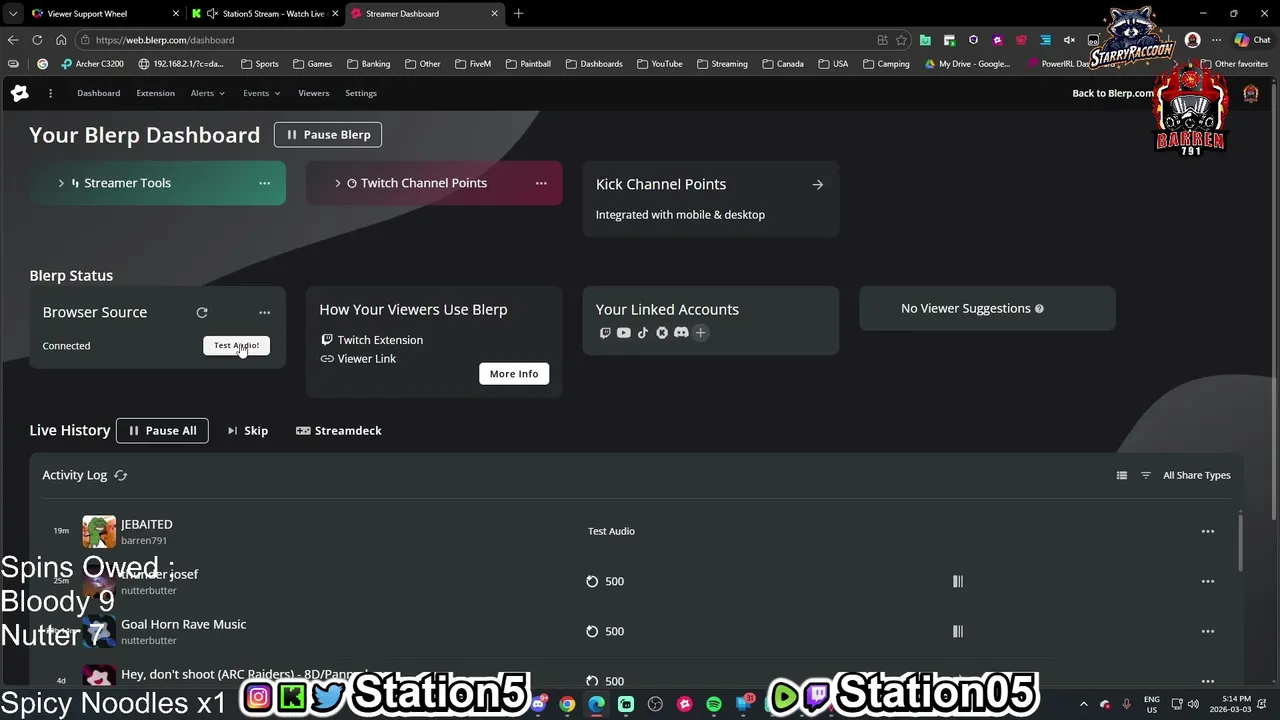Open Google Chrome from the taskbar
This screenshot has height=720, width=1280.
pyautogui.click(x=567, y=704)
